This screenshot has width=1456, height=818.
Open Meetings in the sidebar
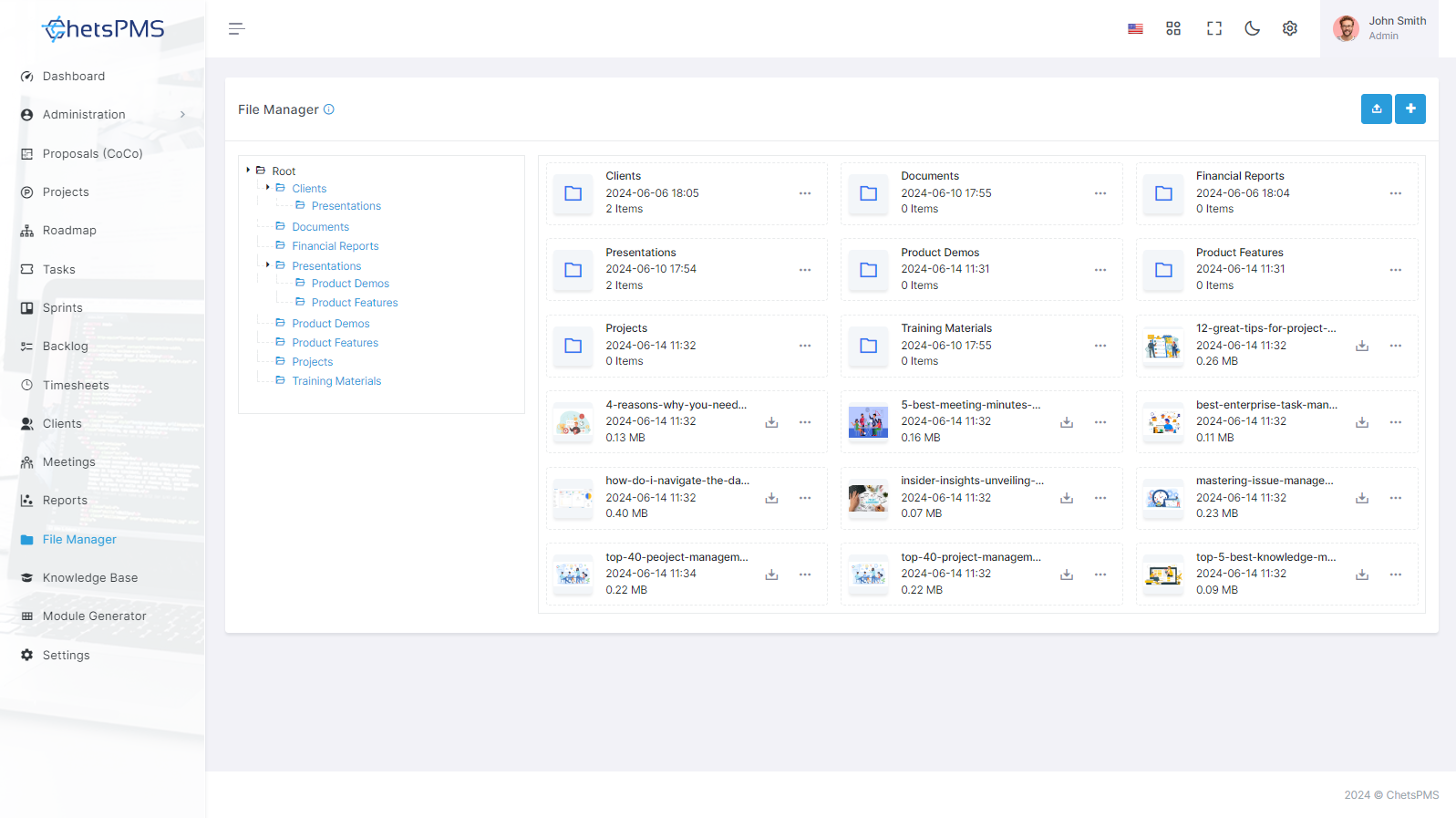click(x=69, y=462)
